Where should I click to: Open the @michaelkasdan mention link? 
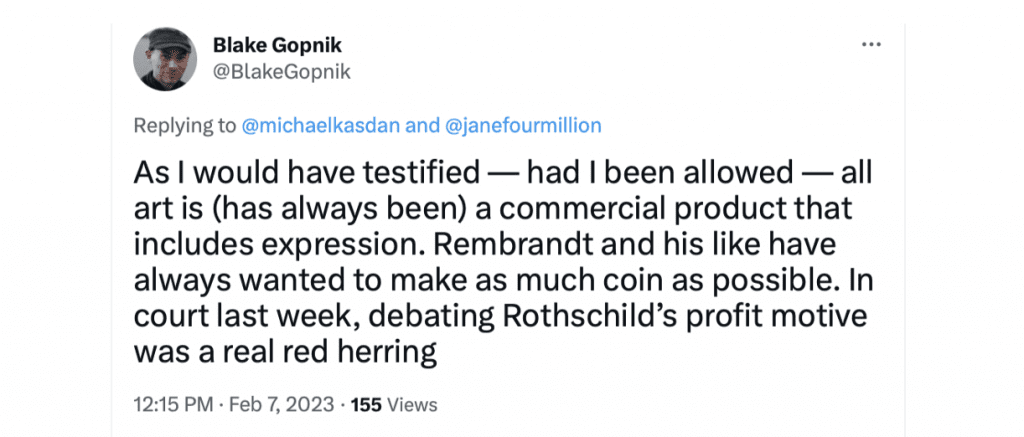(x=321, y=125)
